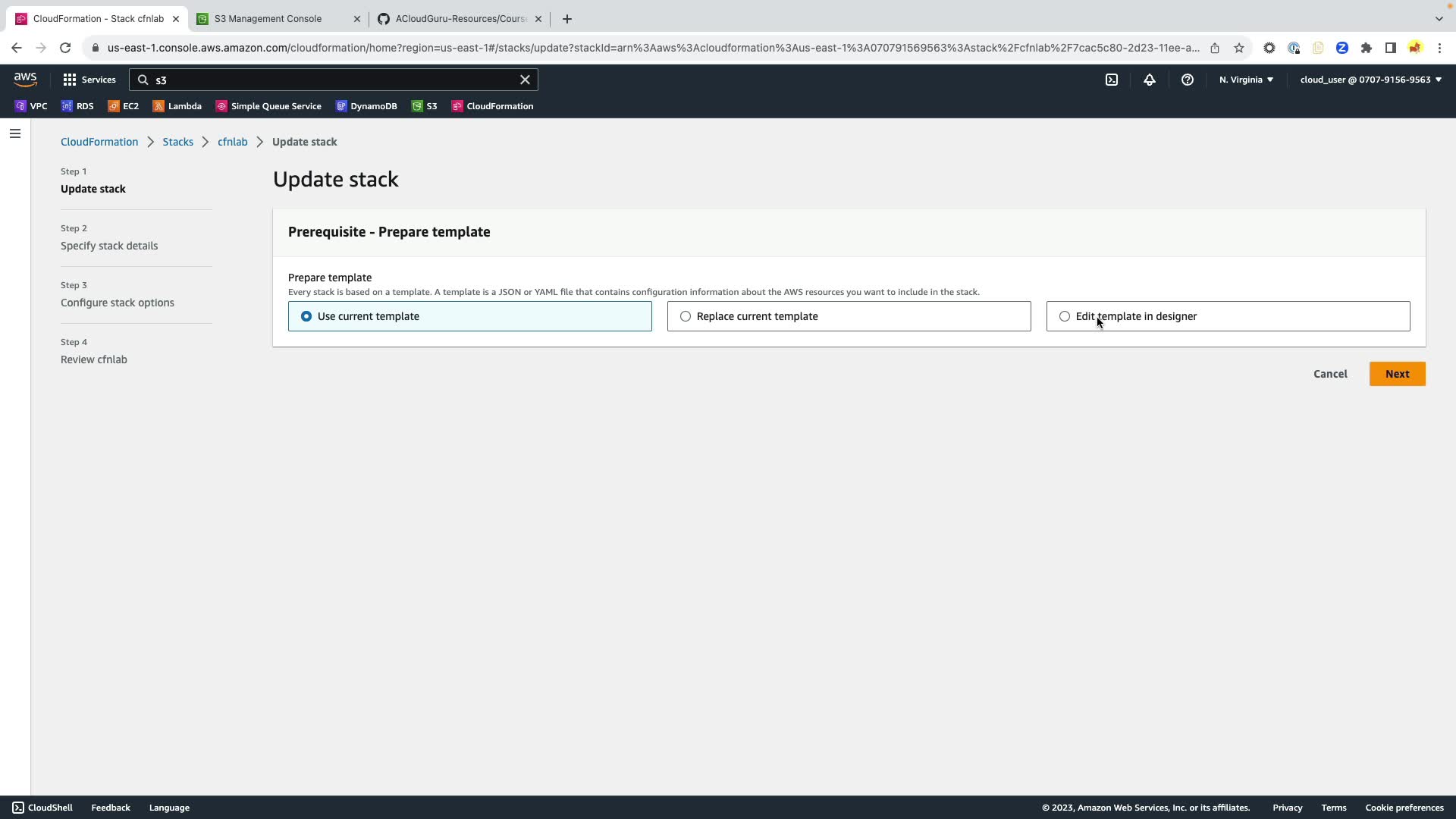The image size is (1456, 819).
Task: Click the AWS console search field
Action: 334,80
